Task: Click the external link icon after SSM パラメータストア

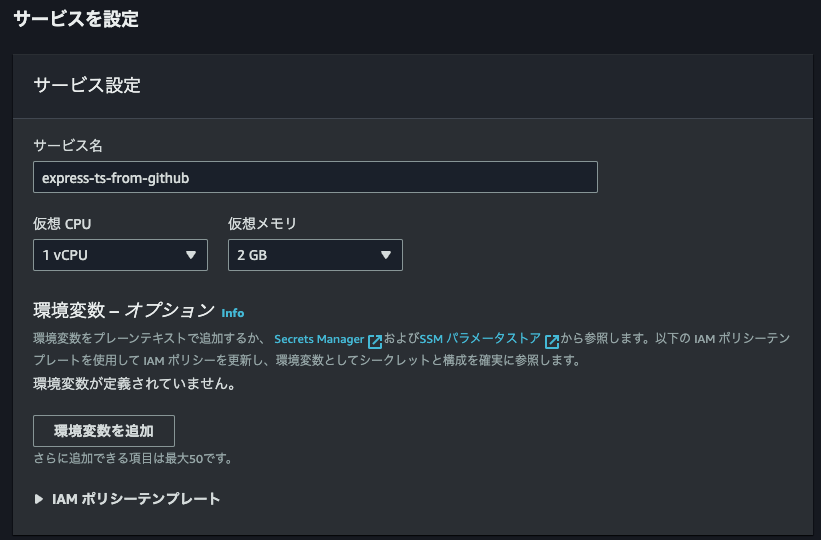Action: tap(551, 341)
